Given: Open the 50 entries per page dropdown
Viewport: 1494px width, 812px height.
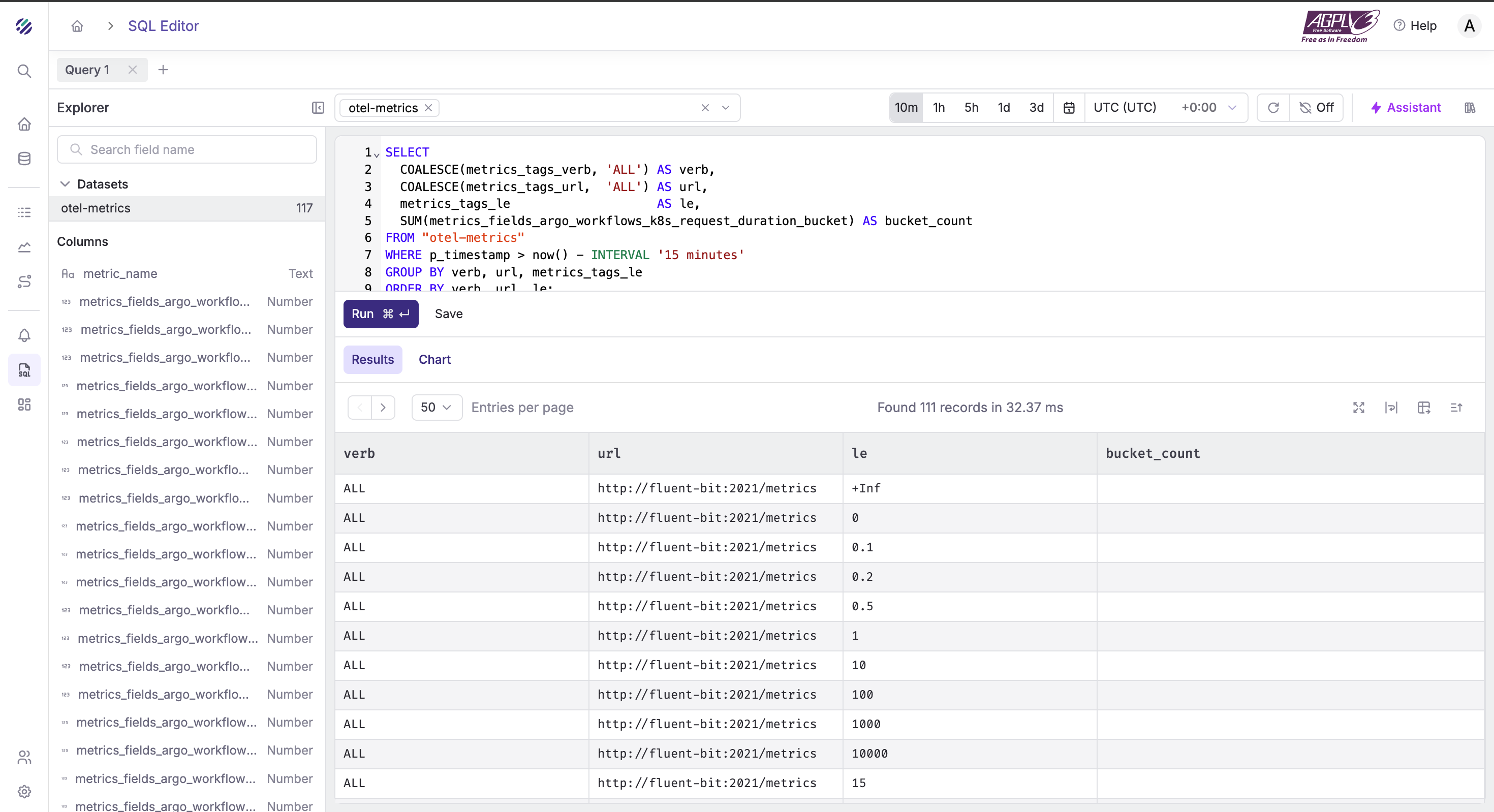Looking at the screenshot, I should pos(436,408).
